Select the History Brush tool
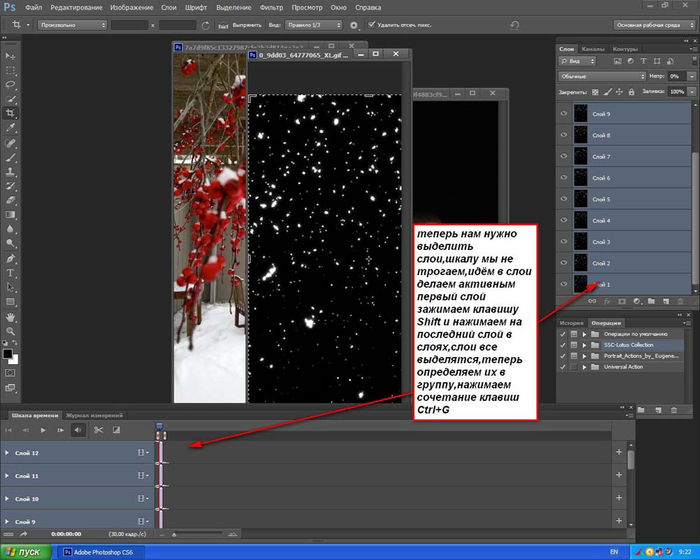700x560 pixels. [x=10, y=186]
